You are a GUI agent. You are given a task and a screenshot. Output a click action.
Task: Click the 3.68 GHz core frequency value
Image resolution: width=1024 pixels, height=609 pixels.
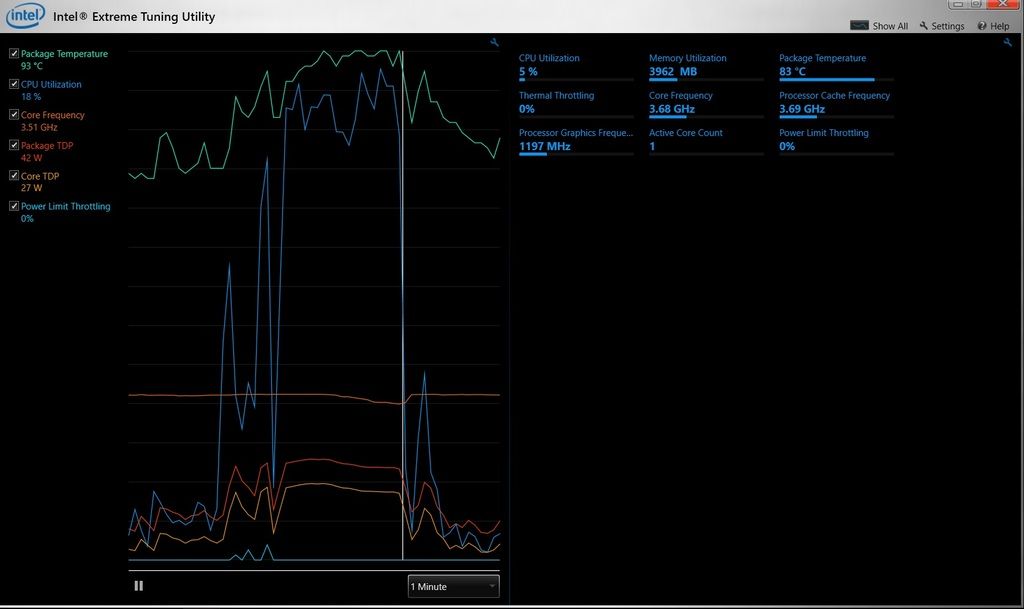click(671, 109)
